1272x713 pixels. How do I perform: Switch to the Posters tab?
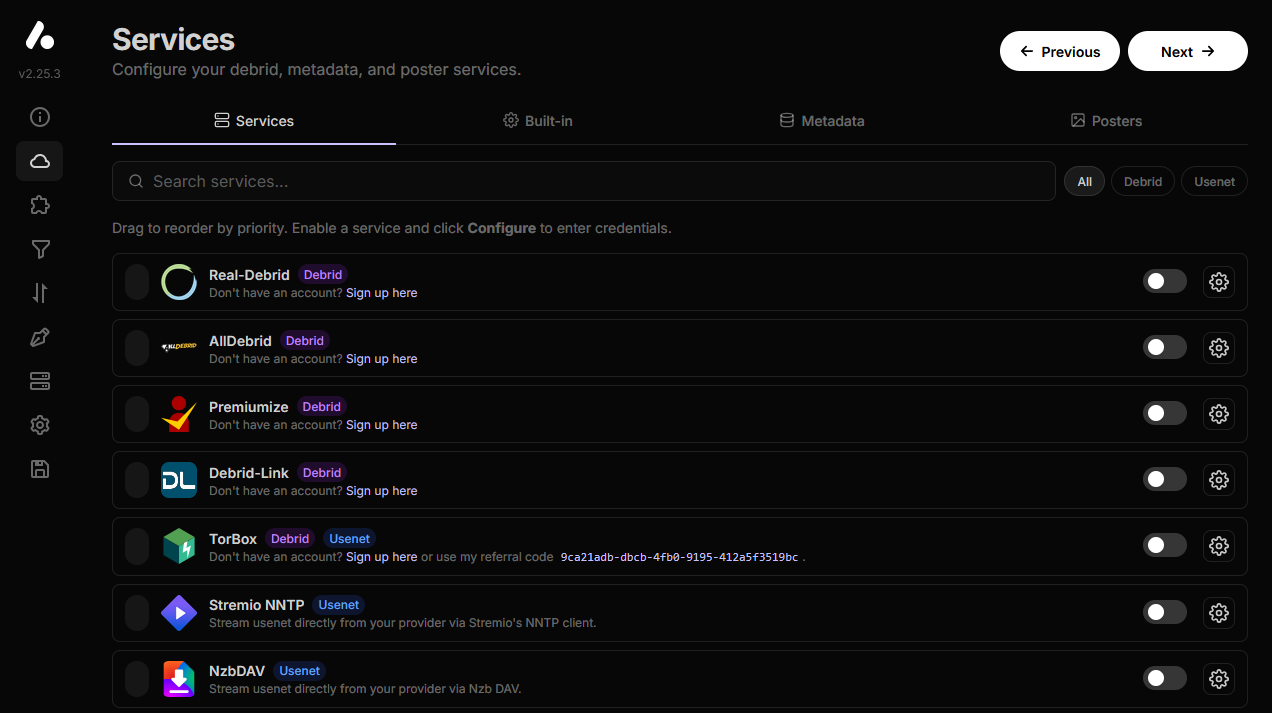point(1106,120)
